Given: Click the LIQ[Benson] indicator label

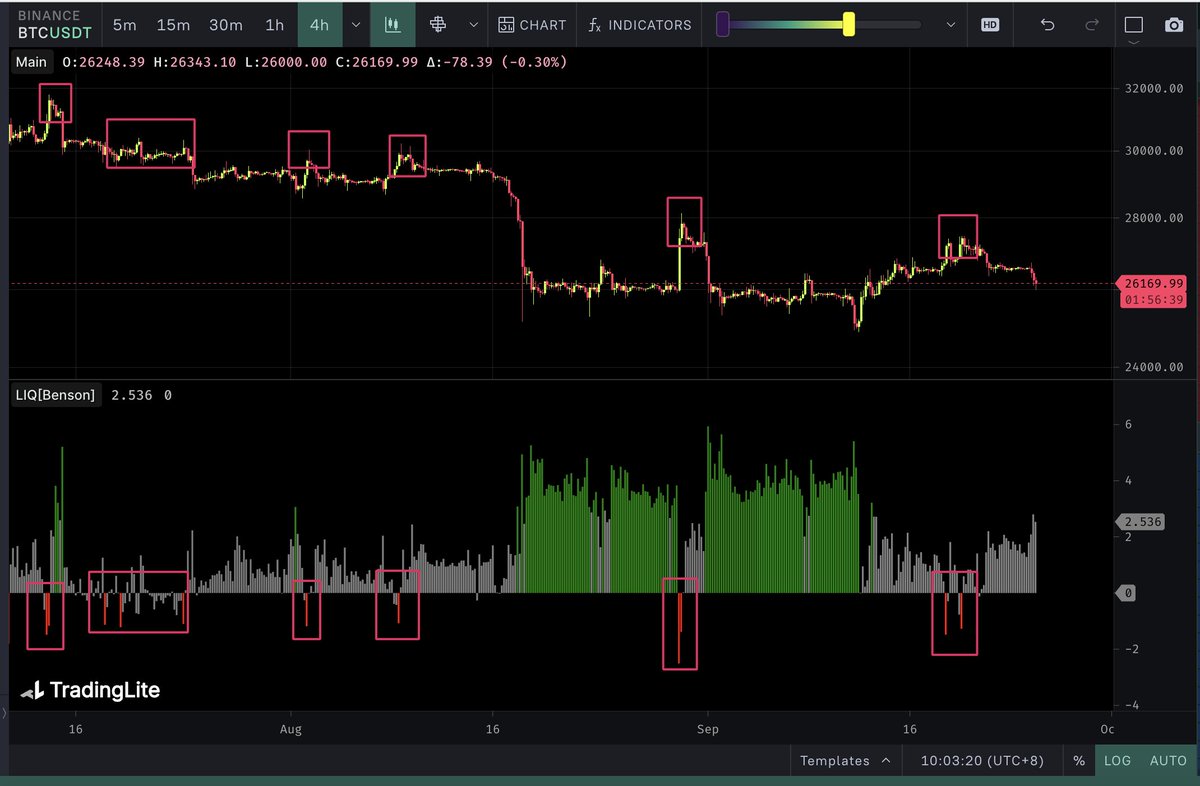Looking at the screenshot, I should coord(56,395).
